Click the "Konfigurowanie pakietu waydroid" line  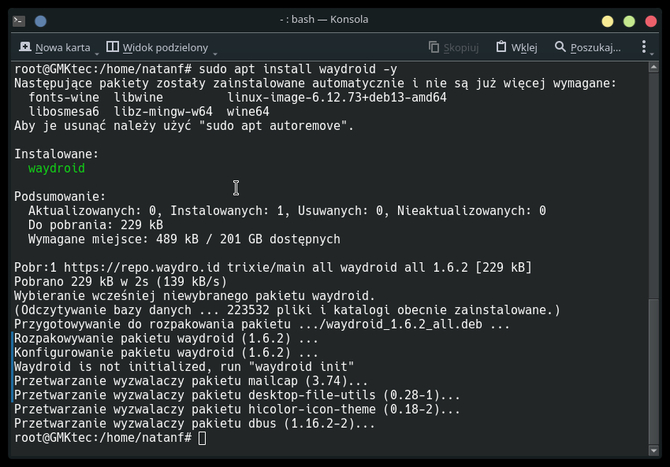(x=166, y=352)
